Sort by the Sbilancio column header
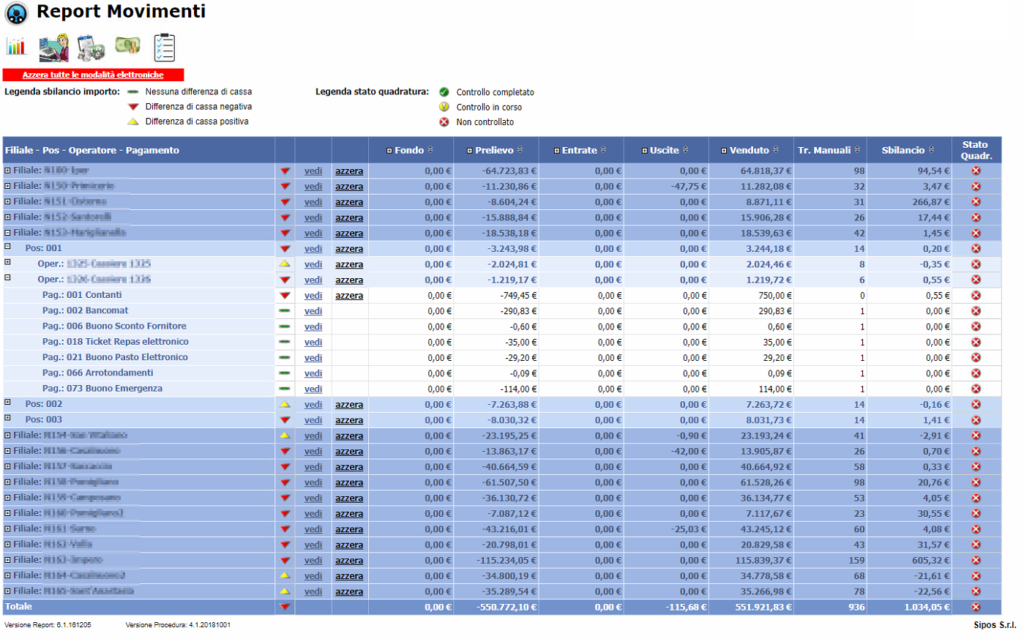The height and width of the screenshot is (639, 1024). click(903, 151)
